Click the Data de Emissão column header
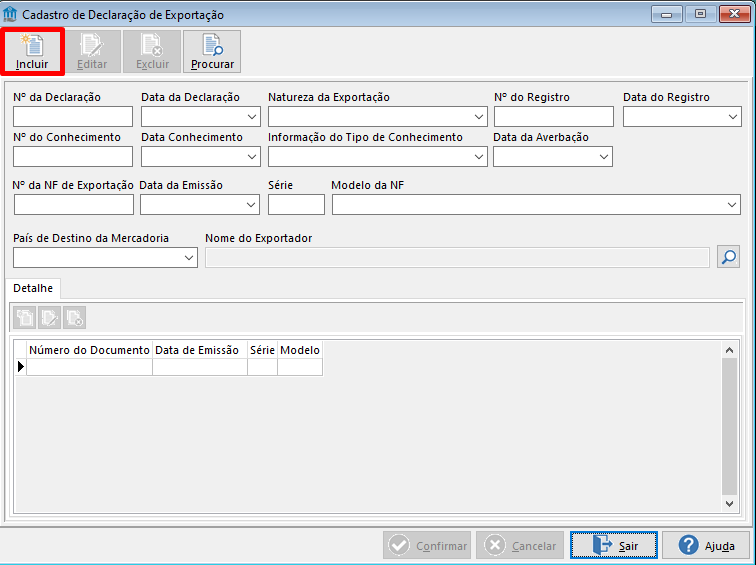The height and width of the screenshot is (565, 756). (200, 350)
